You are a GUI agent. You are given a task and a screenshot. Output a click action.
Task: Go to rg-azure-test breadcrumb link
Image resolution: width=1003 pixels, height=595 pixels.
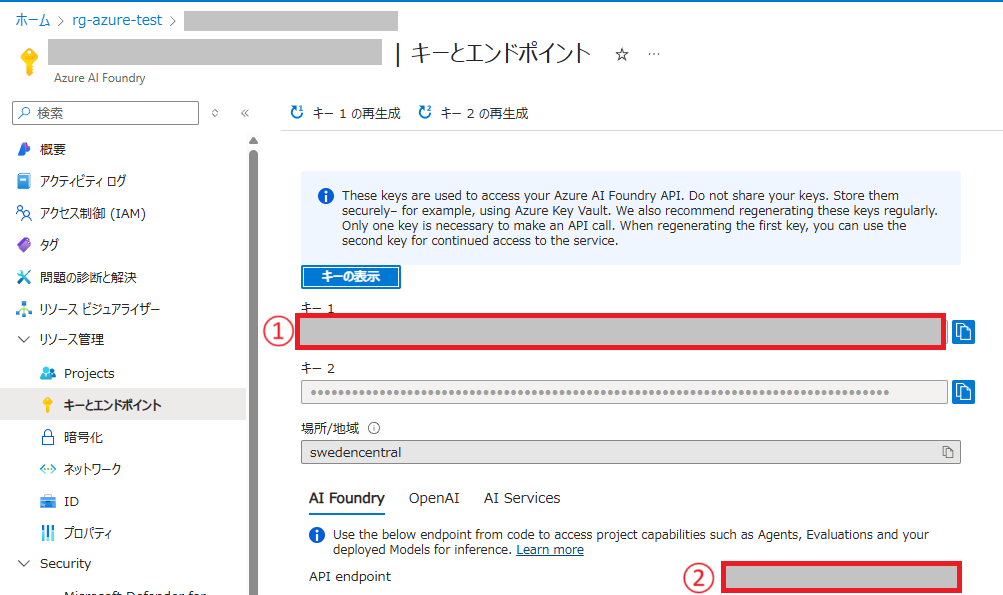pos(117,20)
